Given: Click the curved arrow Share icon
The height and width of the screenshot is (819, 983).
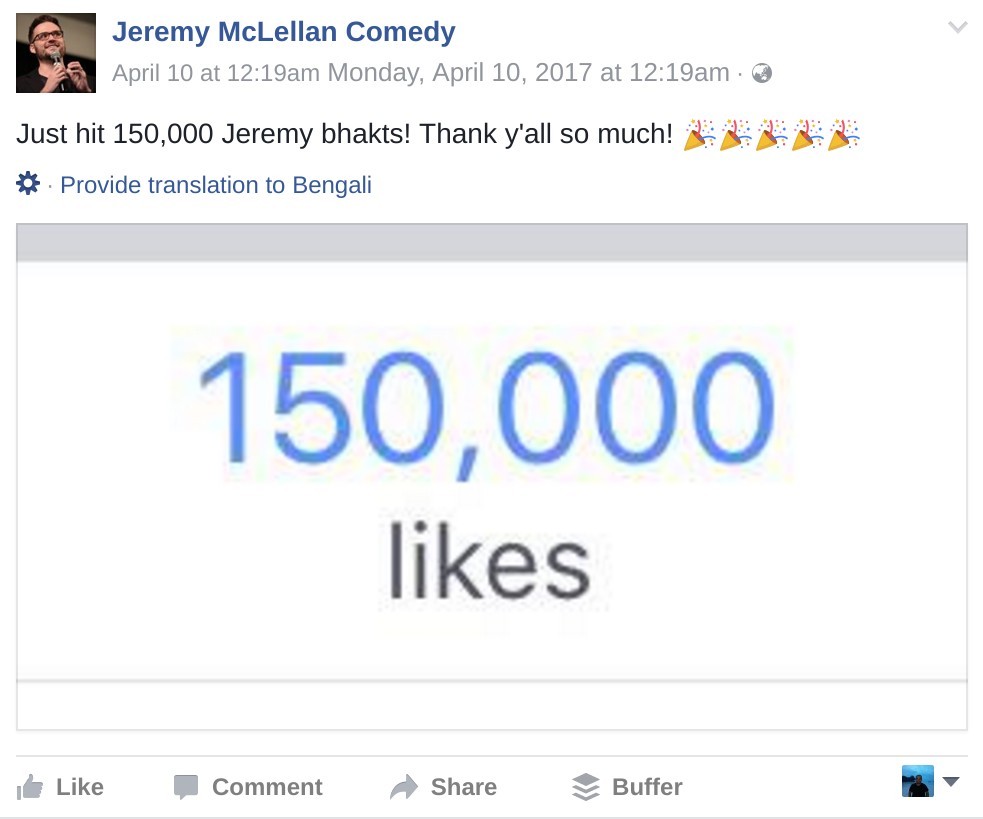Looking at the screenshot, I should click(403, 787).
